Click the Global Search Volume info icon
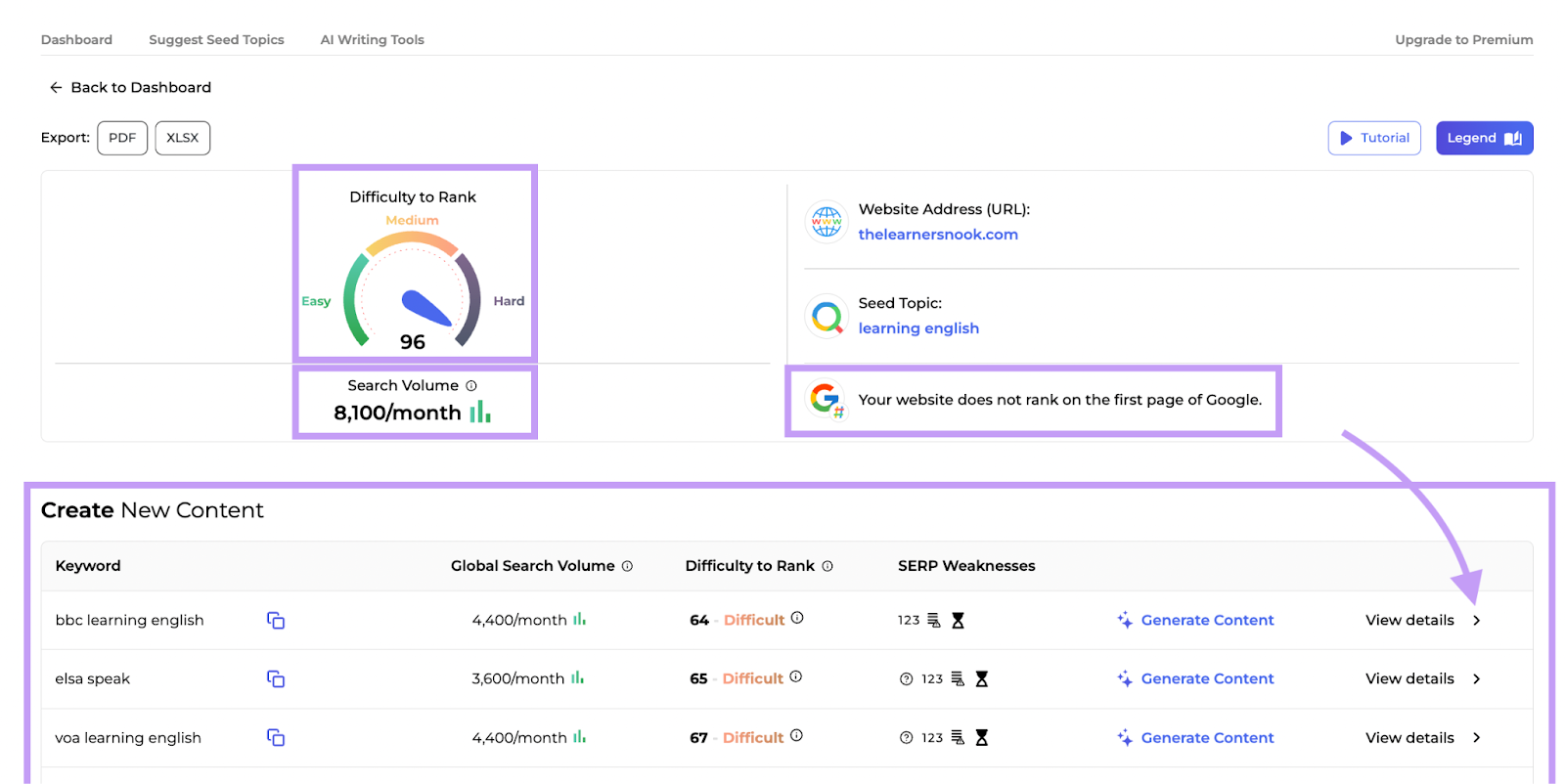Viewport: 1565px width, 784px height. tap(627, 566)
